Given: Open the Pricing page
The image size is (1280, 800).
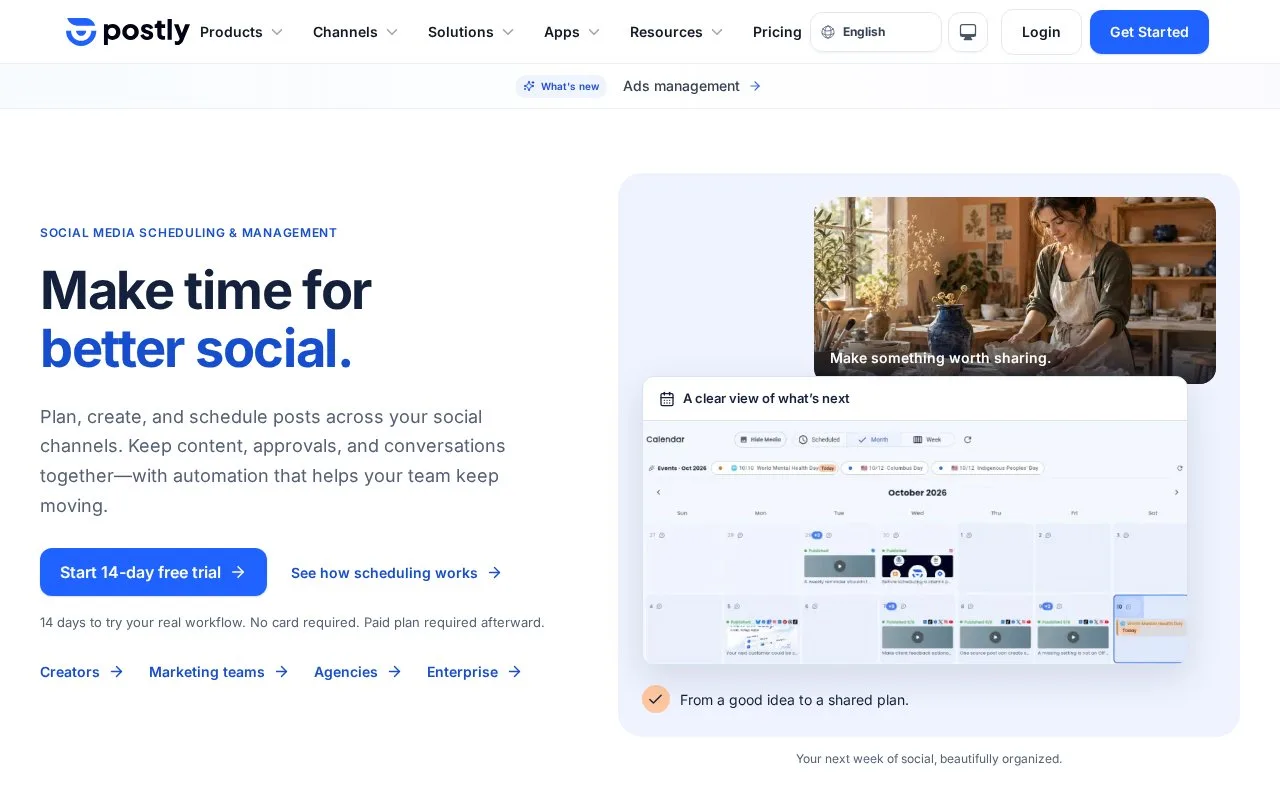Looking at the screenshot, I should coord(777,32).
